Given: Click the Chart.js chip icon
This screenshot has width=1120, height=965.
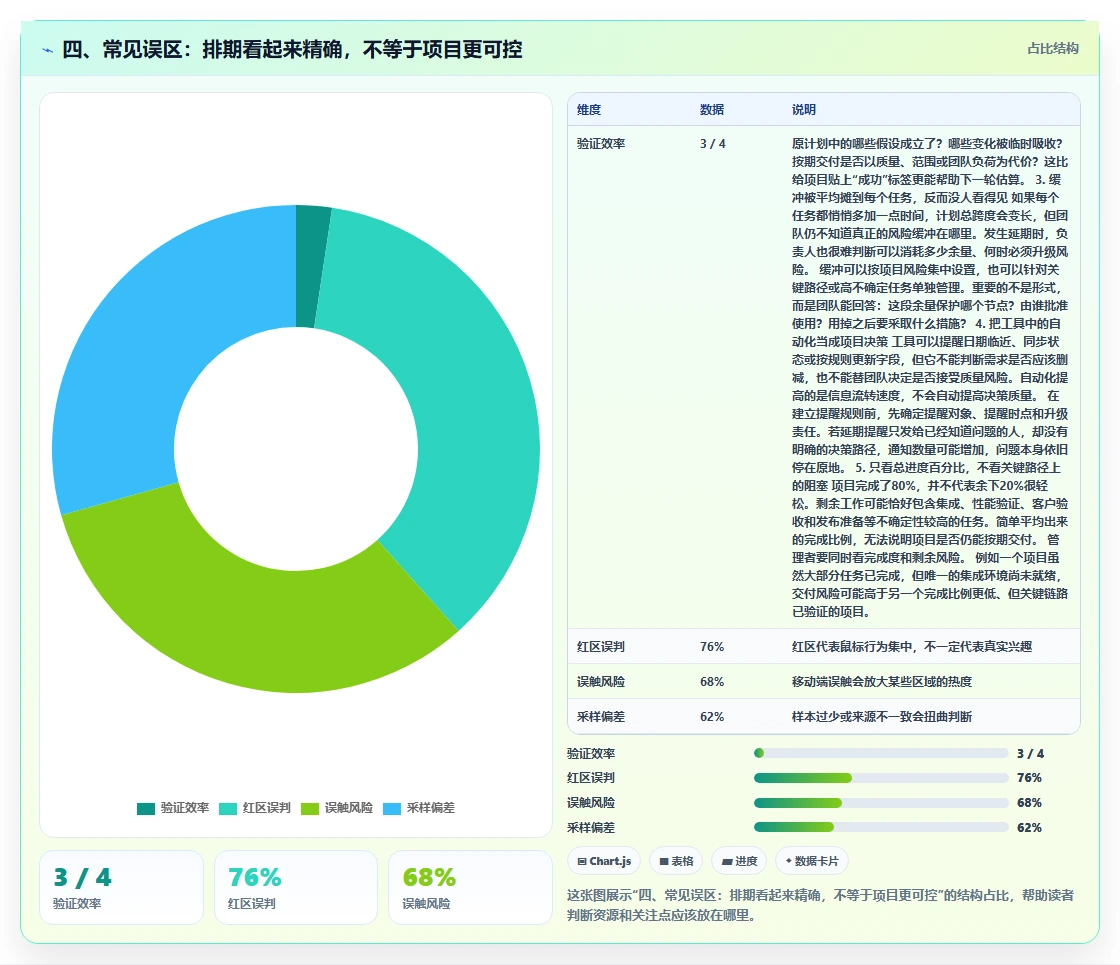Looking at the screenshot, I should click(x=582, y=861).
